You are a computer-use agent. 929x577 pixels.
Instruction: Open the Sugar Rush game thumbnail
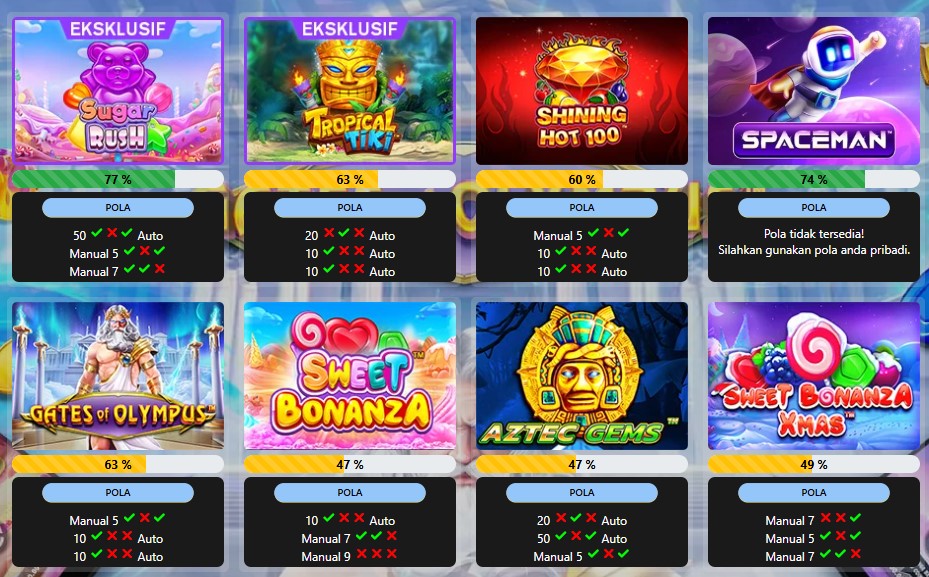(x=118, y=91)
